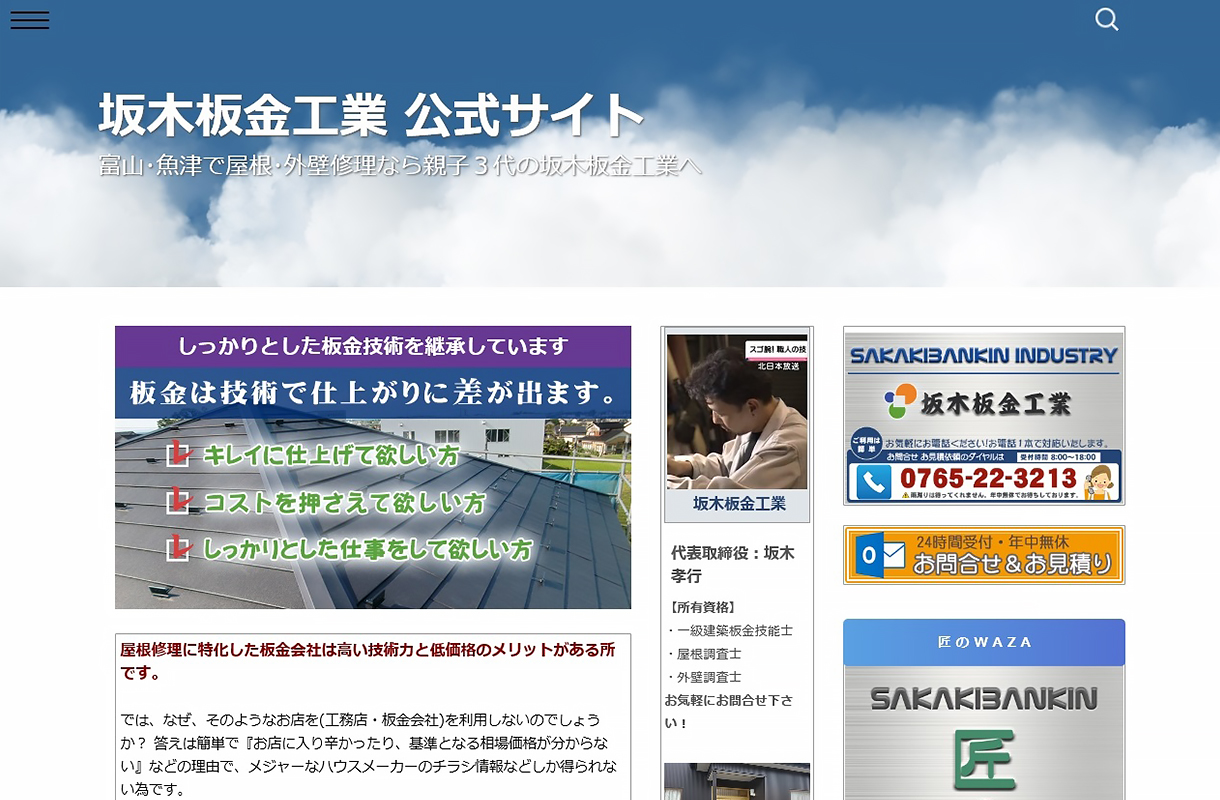Open the hamburger menu icon
1220x800 pixels.
(x=30, y=20)
